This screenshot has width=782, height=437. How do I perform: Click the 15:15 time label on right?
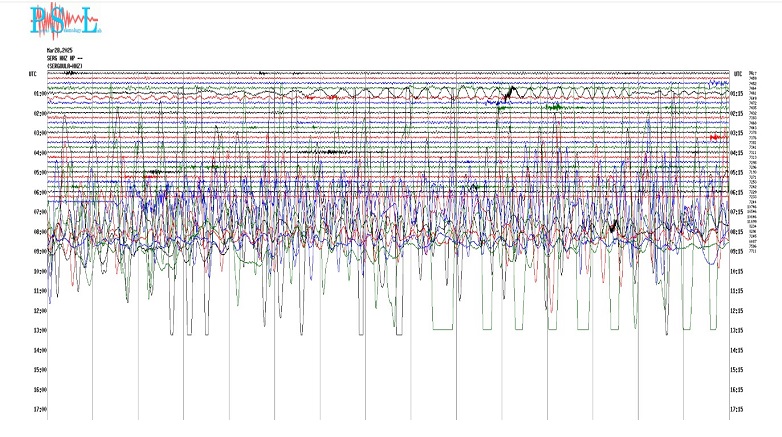pyautogui.click(x=736, y=370)
